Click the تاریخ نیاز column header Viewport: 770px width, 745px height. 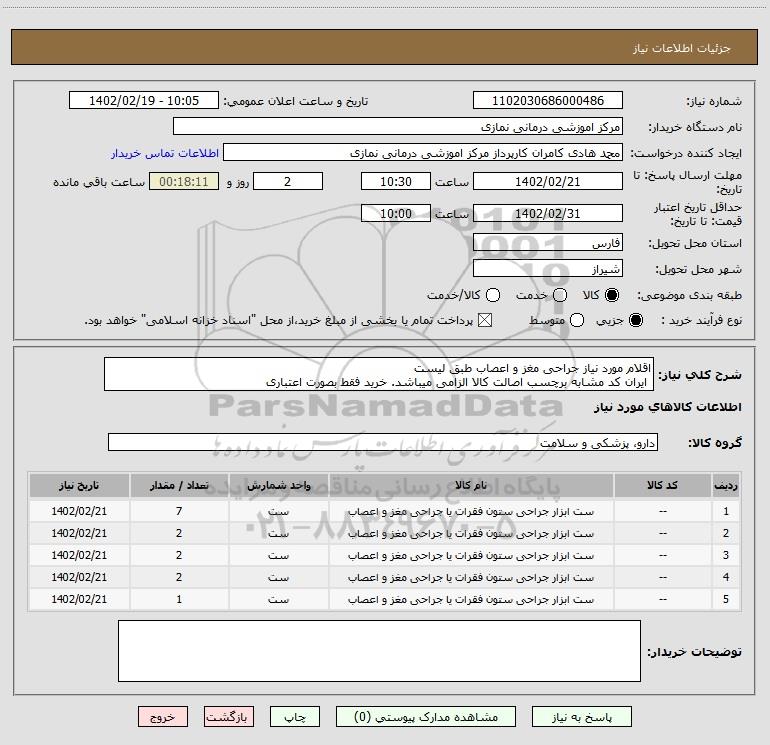79,485
